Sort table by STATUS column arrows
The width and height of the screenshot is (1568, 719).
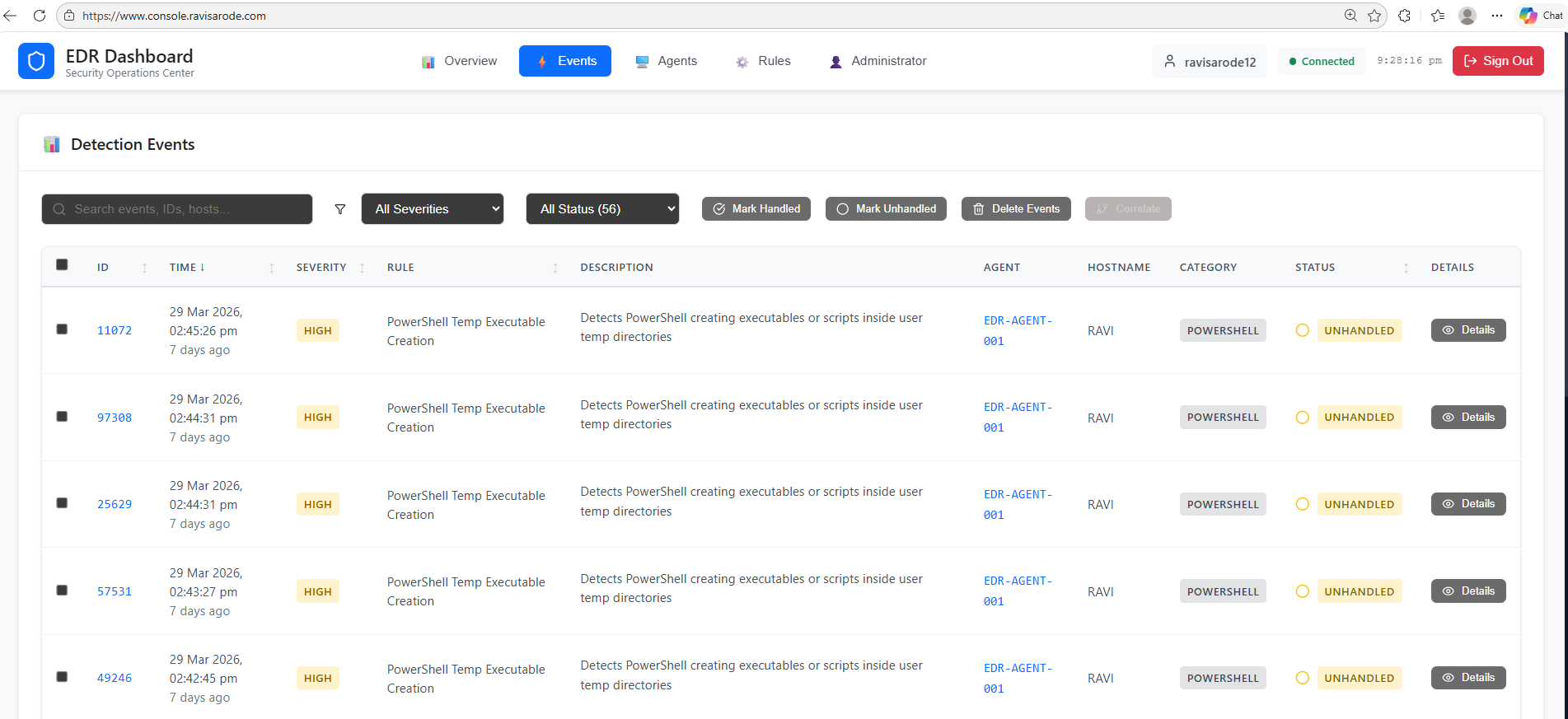(x=1406, y=268)
